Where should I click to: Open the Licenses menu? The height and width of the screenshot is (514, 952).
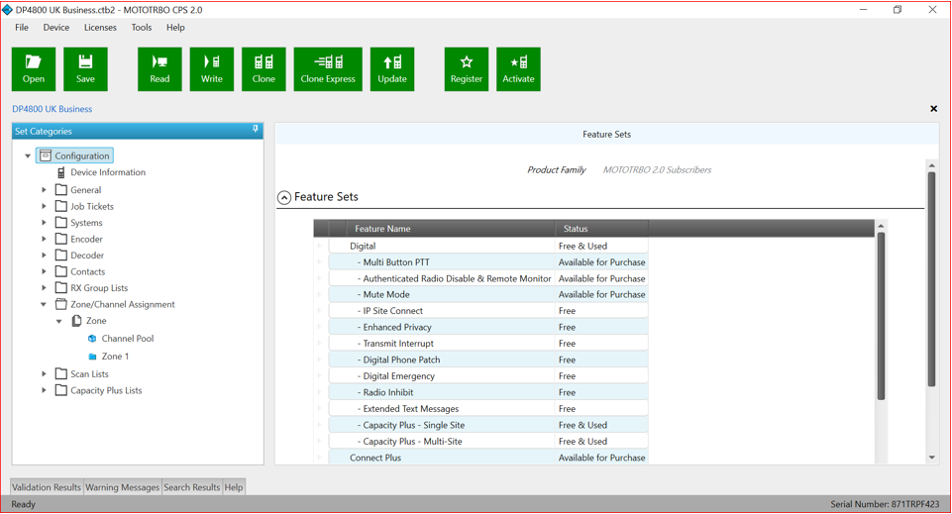pyautogui.click(x=100, y=28)
